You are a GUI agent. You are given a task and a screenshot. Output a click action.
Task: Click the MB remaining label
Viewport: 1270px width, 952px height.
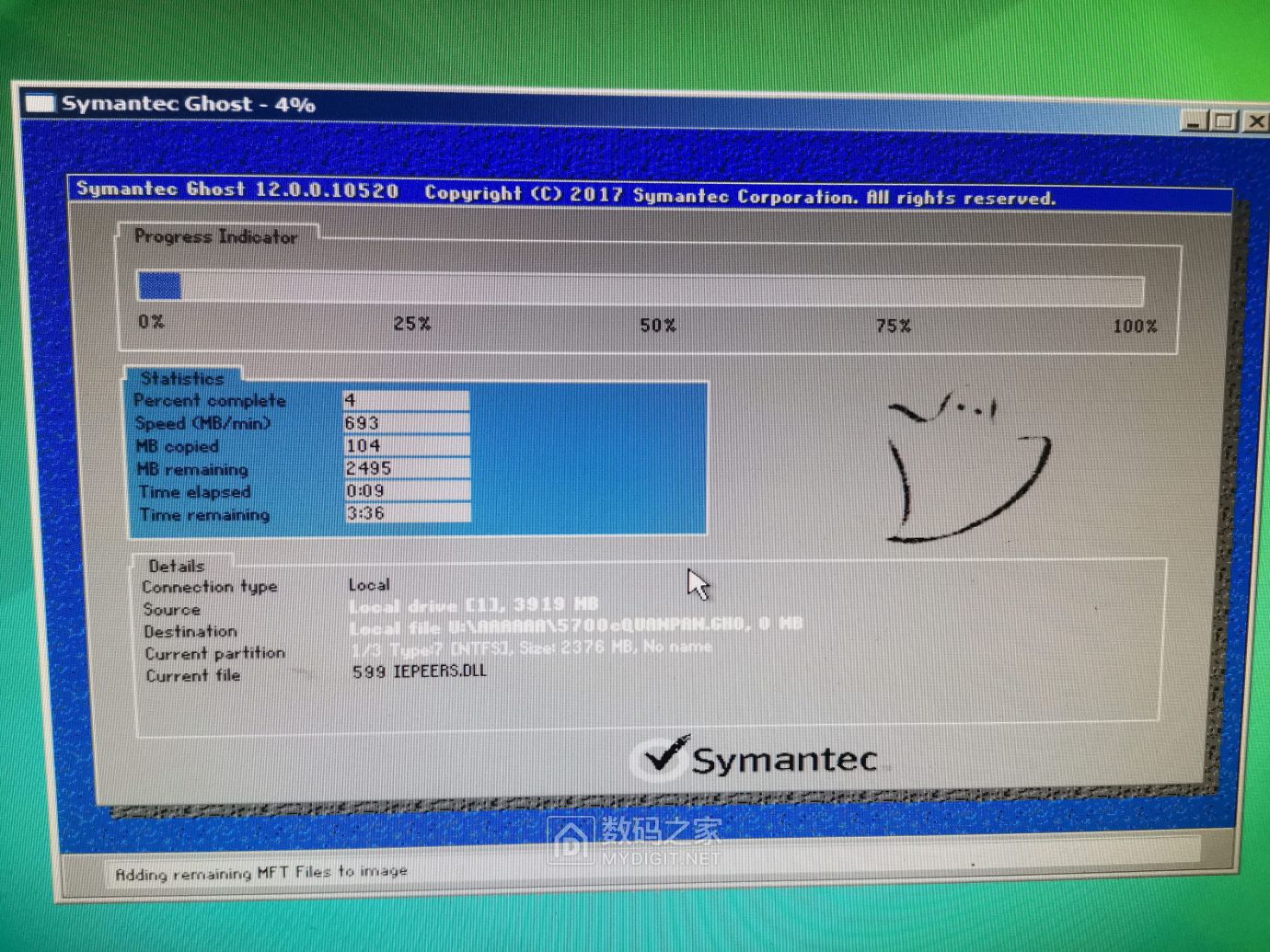(x=192, y=469)
